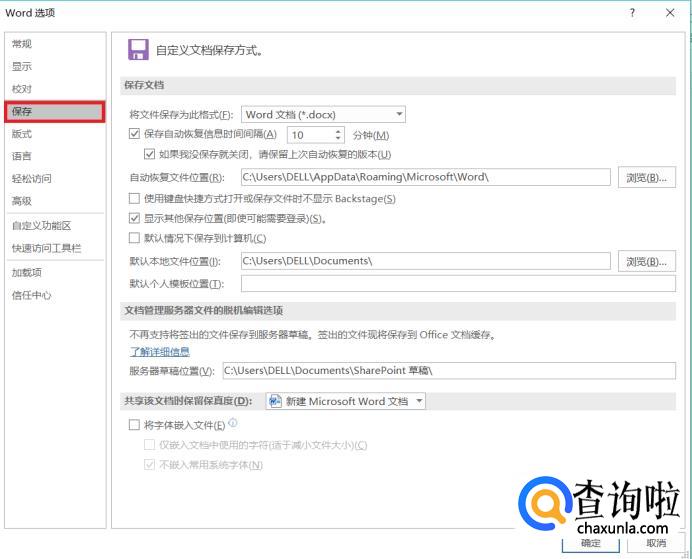Open the 共享该文档时保留保真度 document dropdown
The height and width of the screenshot is (559, 692).
pyautogui.click(x=346, y=401)
